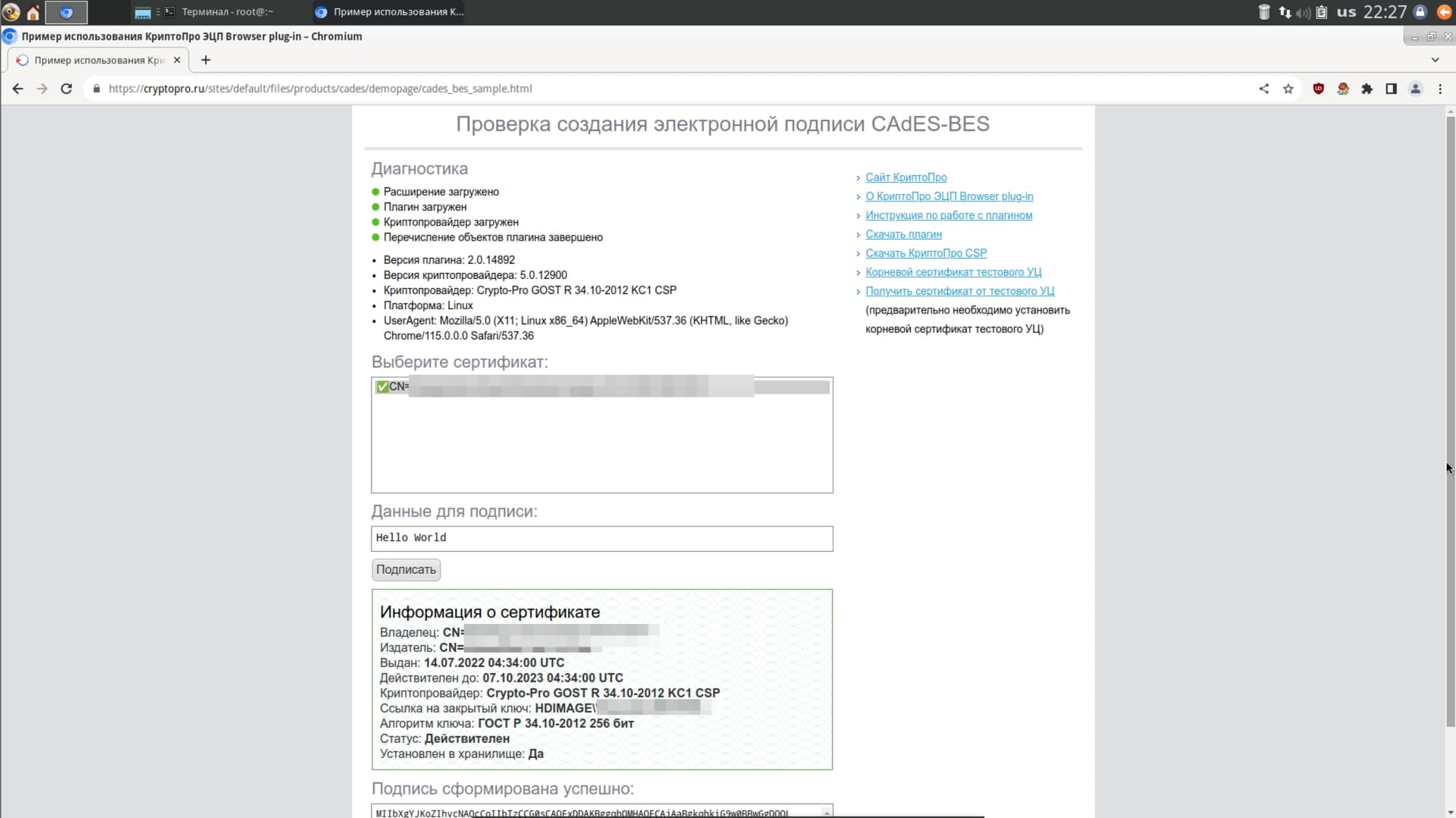Close the 'Пример использования' tab

click(177, 60)
